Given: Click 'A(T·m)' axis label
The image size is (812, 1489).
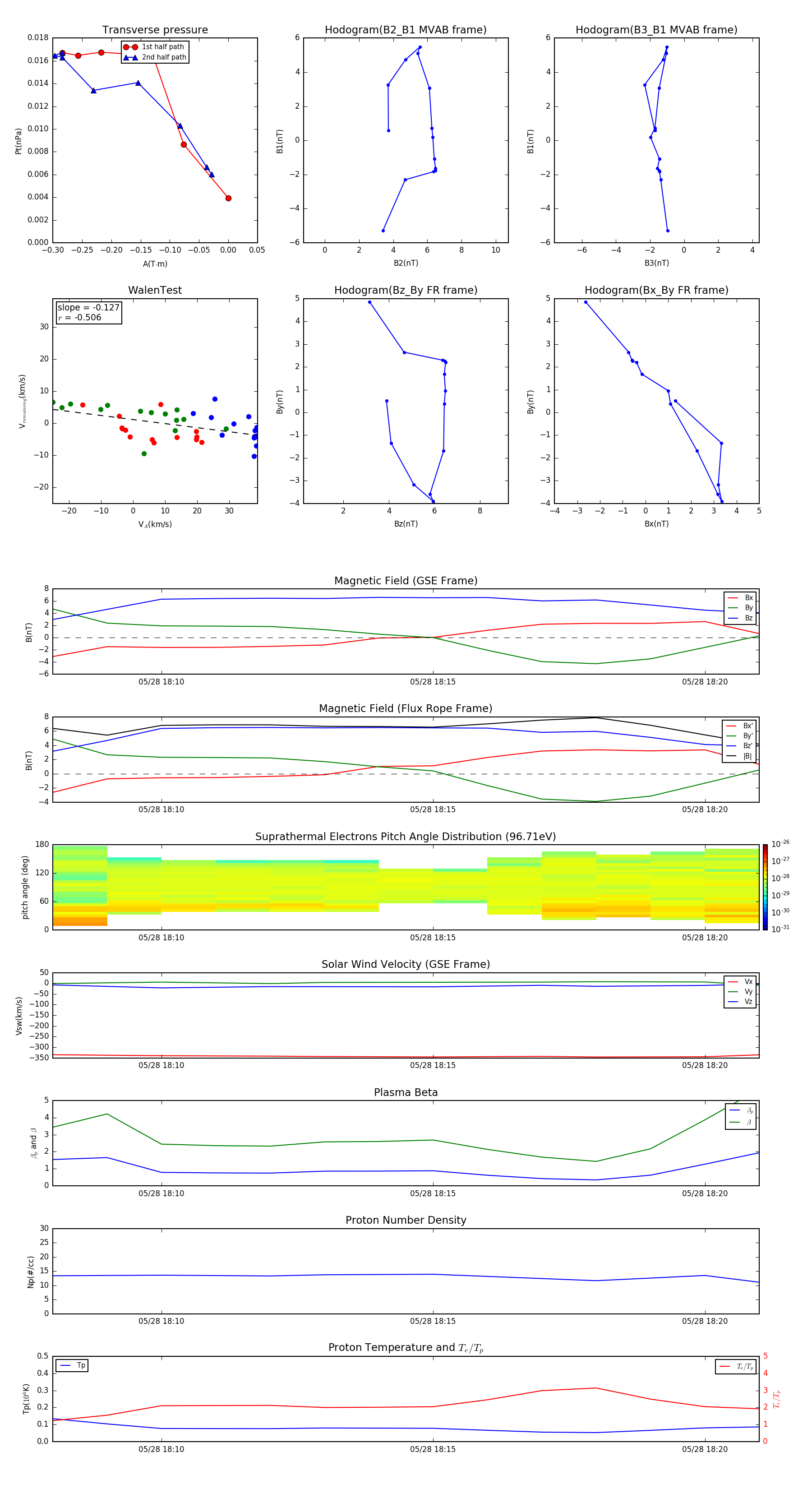Looking at the screenshot, I should click(x=155, y=264).
